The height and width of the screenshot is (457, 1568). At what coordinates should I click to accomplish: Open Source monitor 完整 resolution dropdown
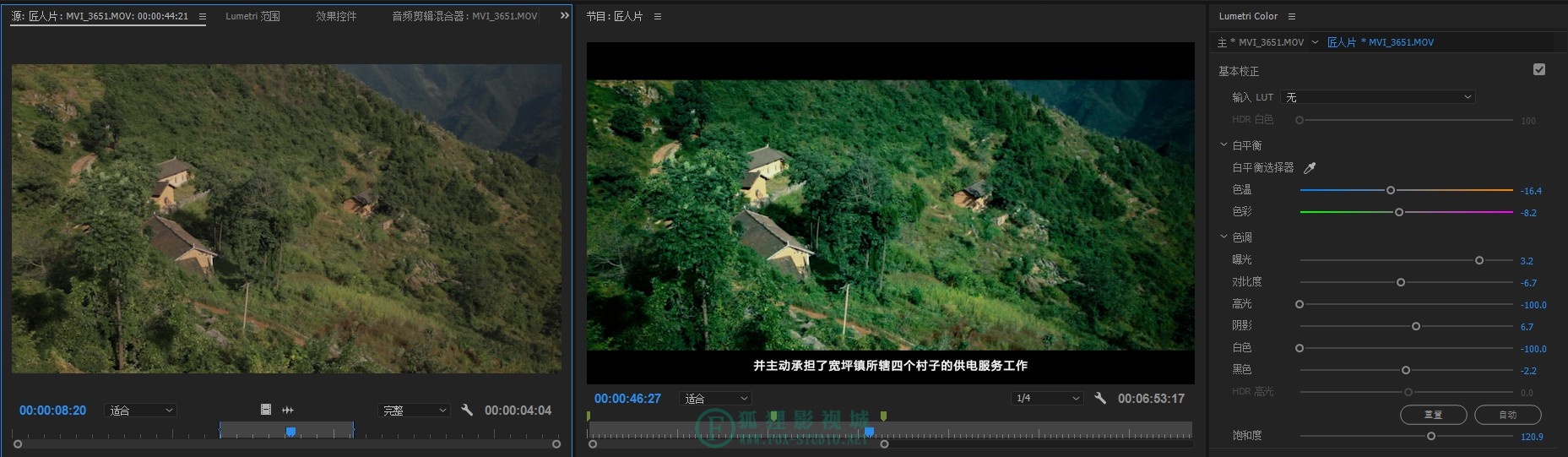click(414, 411)
